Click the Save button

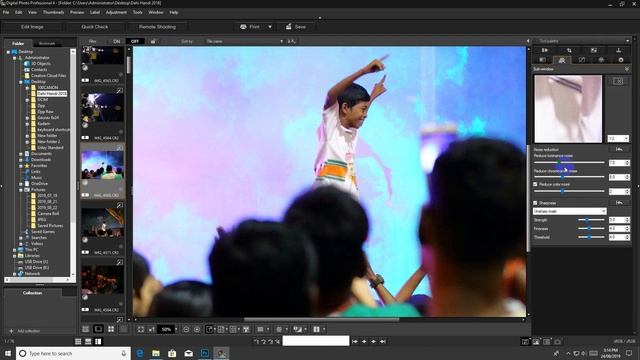tap(296, 27)
